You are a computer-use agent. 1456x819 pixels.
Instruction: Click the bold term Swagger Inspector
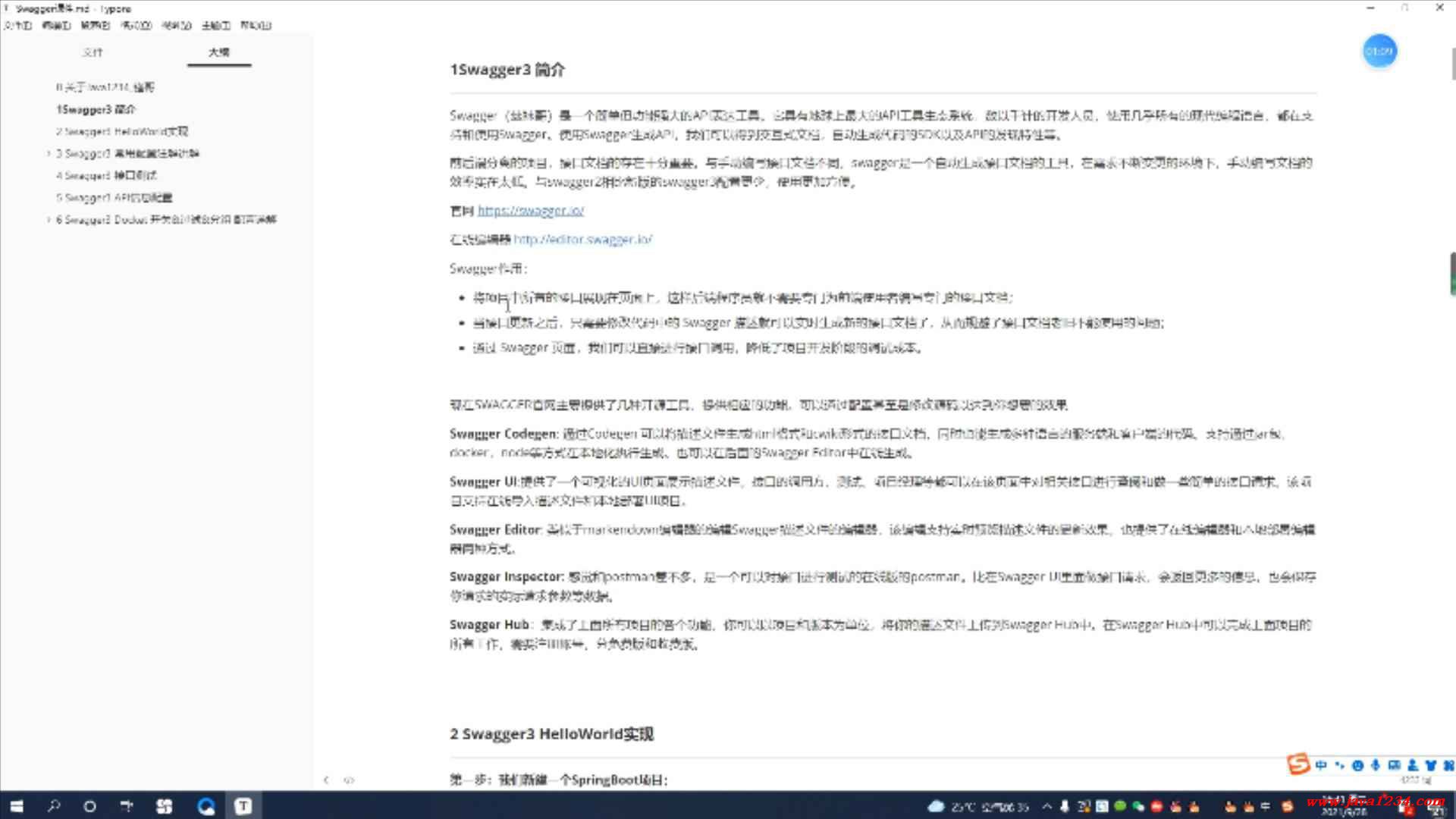coord(507,577)
